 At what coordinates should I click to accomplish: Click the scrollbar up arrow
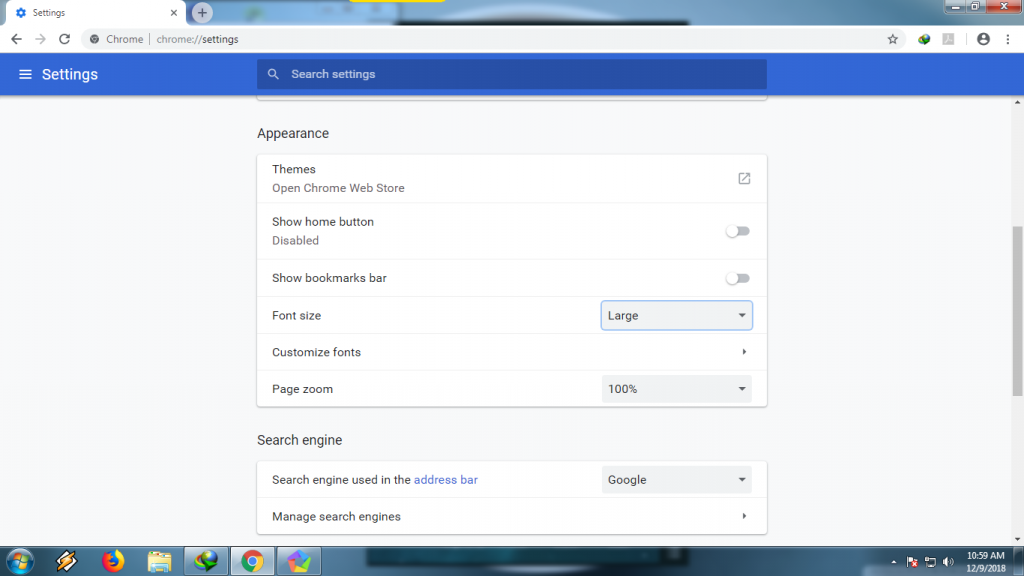coord(1017,103)
